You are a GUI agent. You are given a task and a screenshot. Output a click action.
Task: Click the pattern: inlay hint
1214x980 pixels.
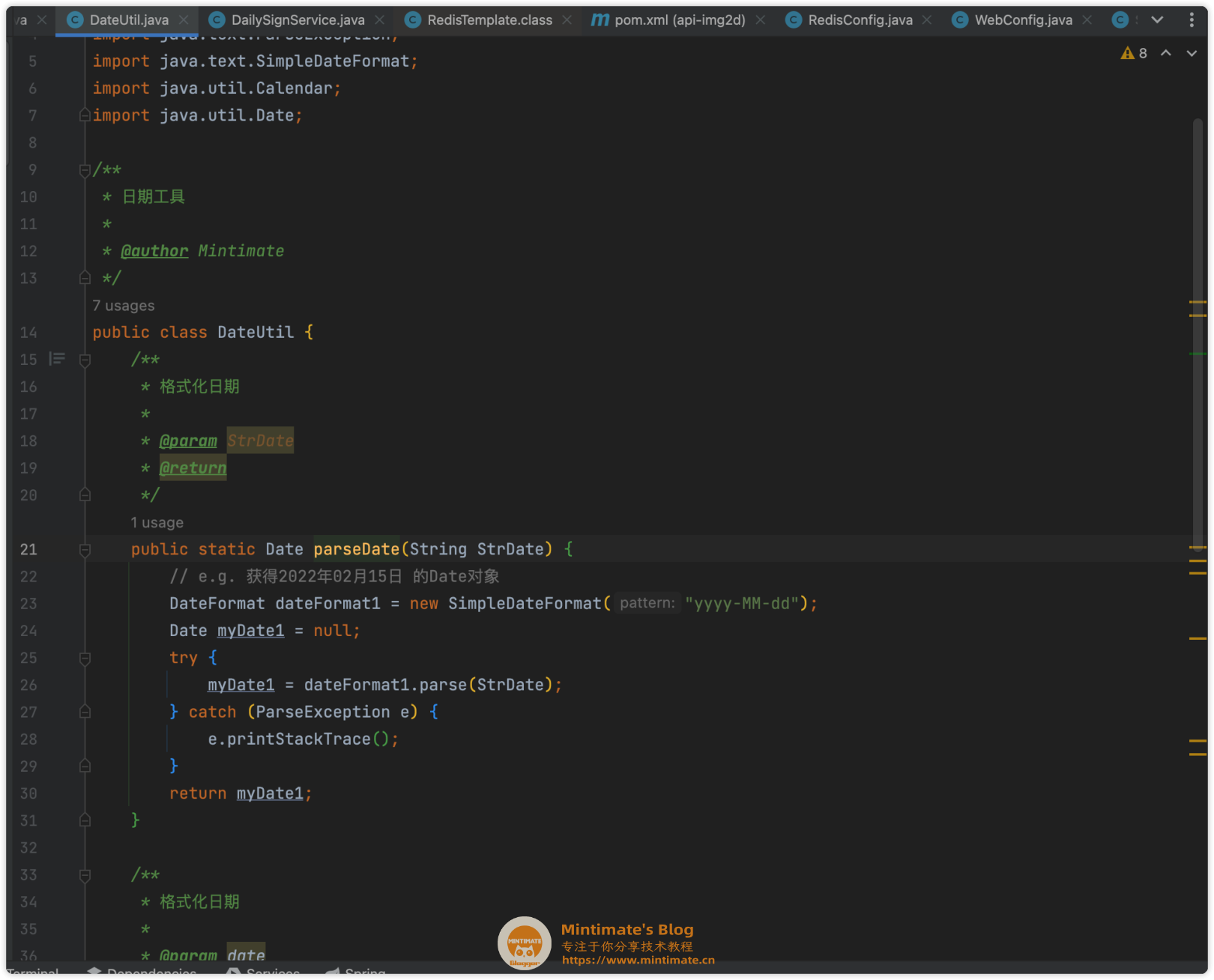pyautogui.click(x=647, y=603)
